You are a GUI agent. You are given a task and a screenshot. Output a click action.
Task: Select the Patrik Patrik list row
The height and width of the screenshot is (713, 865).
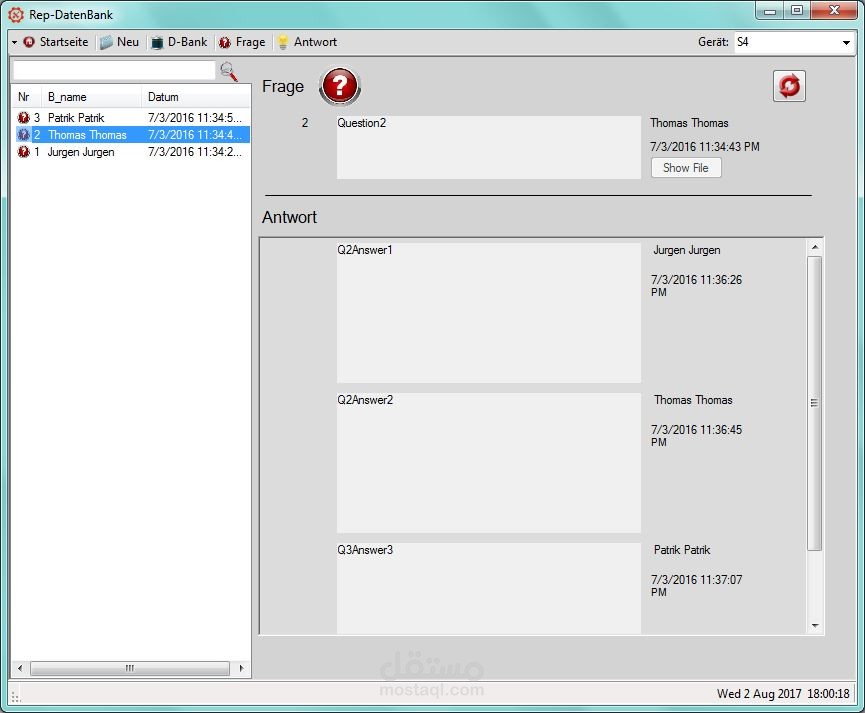click(133, 118)
